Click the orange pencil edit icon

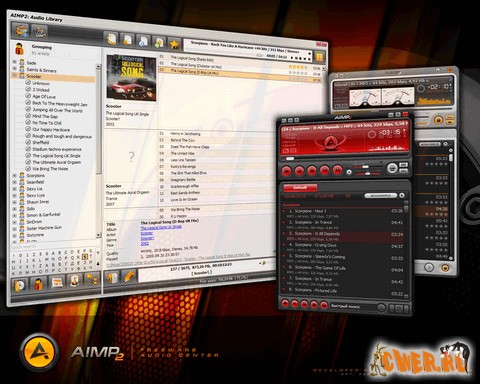coord(128,277)
